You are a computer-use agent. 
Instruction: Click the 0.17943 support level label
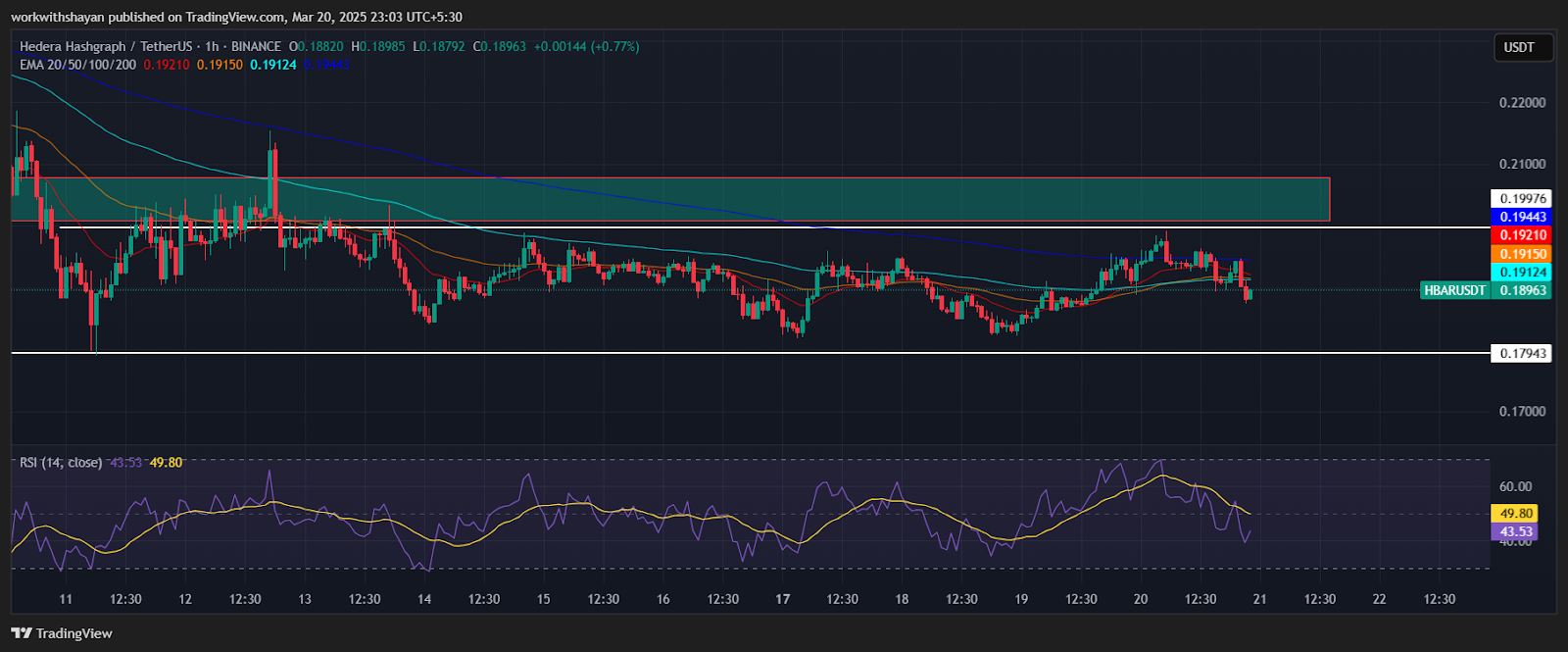(x=1522, y=353)
